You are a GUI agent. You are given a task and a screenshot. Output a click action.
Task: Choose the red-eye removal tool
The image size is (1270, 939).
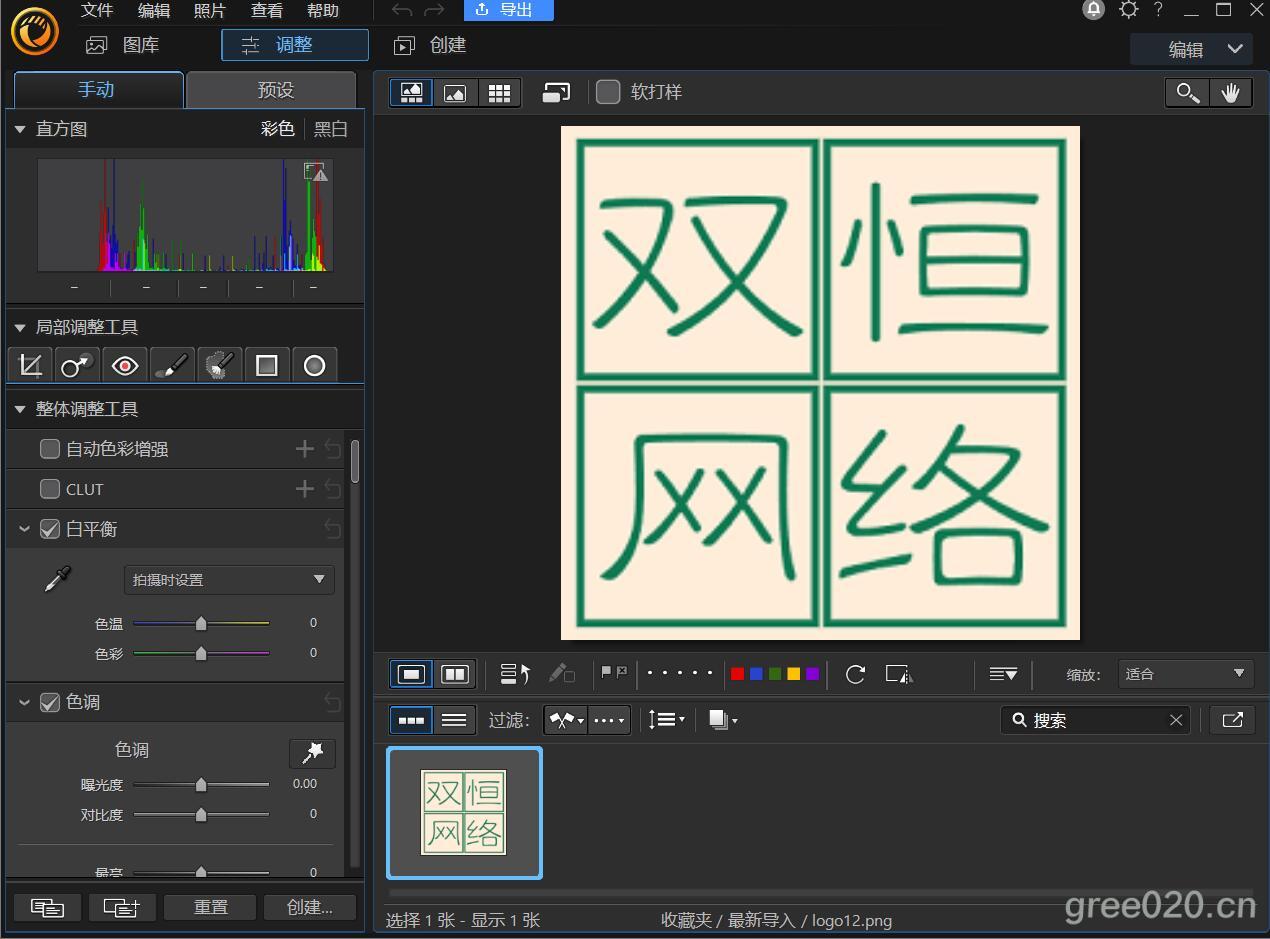click(125, 366)
